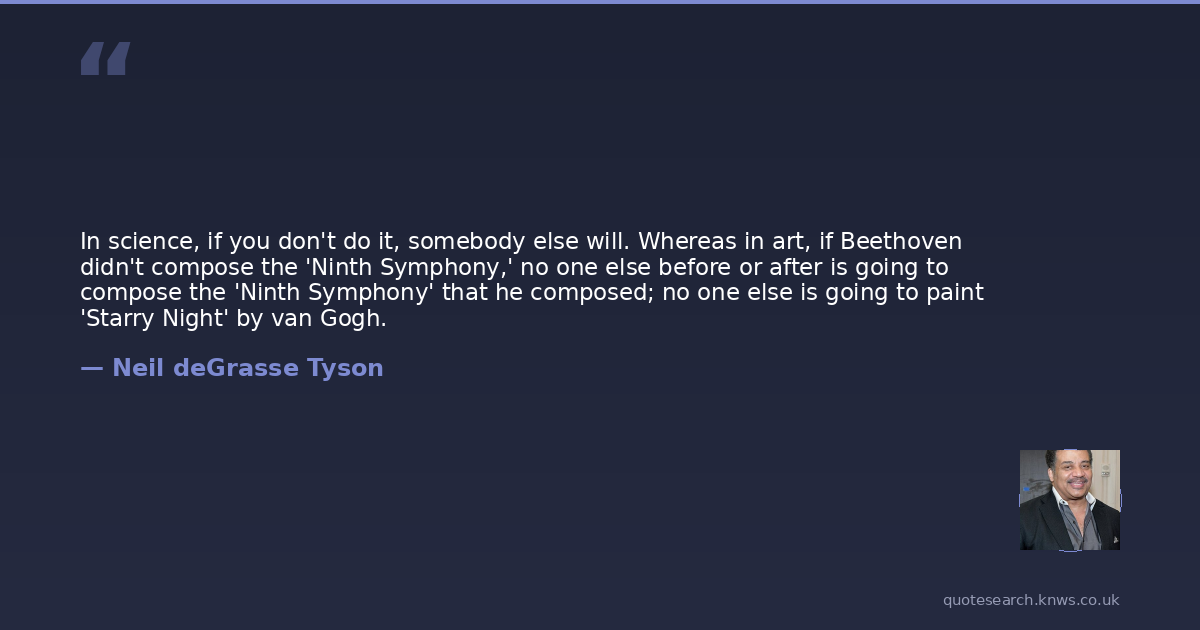Click the em dash before the author name
This screenshot has width=1200, height=630.
point(91,368)
